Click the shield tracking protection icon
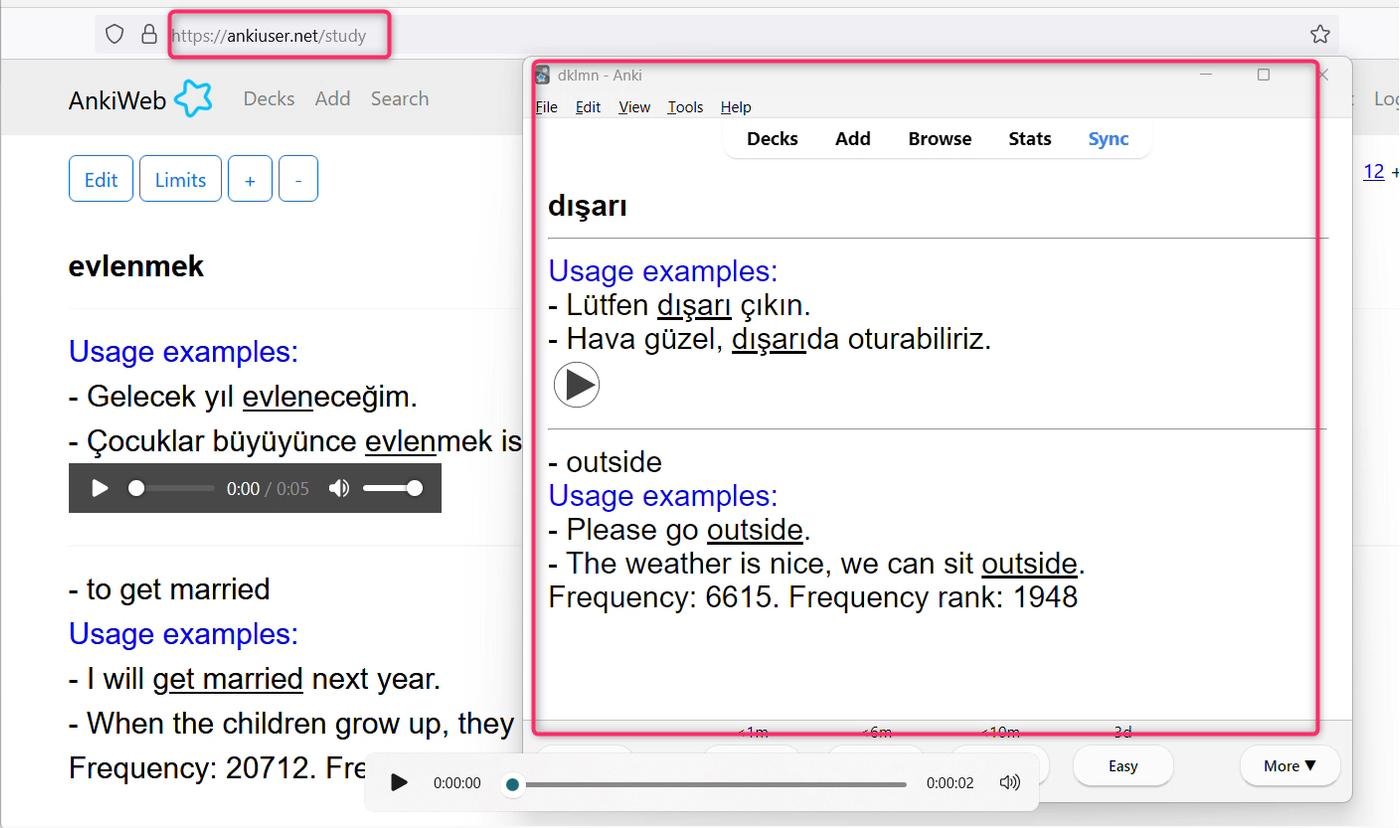 (x=115, y=35)
